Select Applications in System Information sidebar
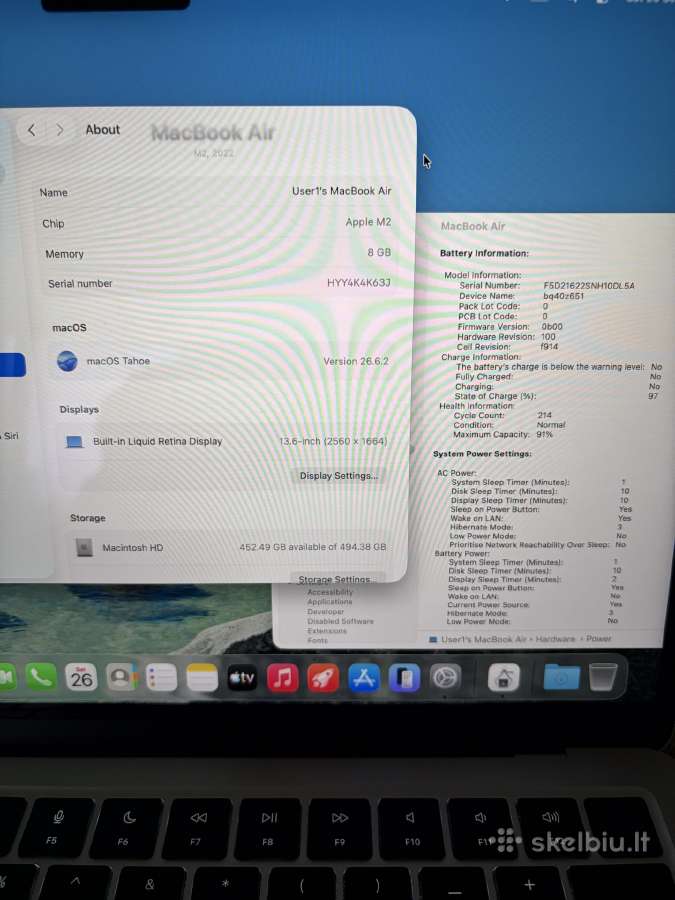675x900 pixels. 329,602
